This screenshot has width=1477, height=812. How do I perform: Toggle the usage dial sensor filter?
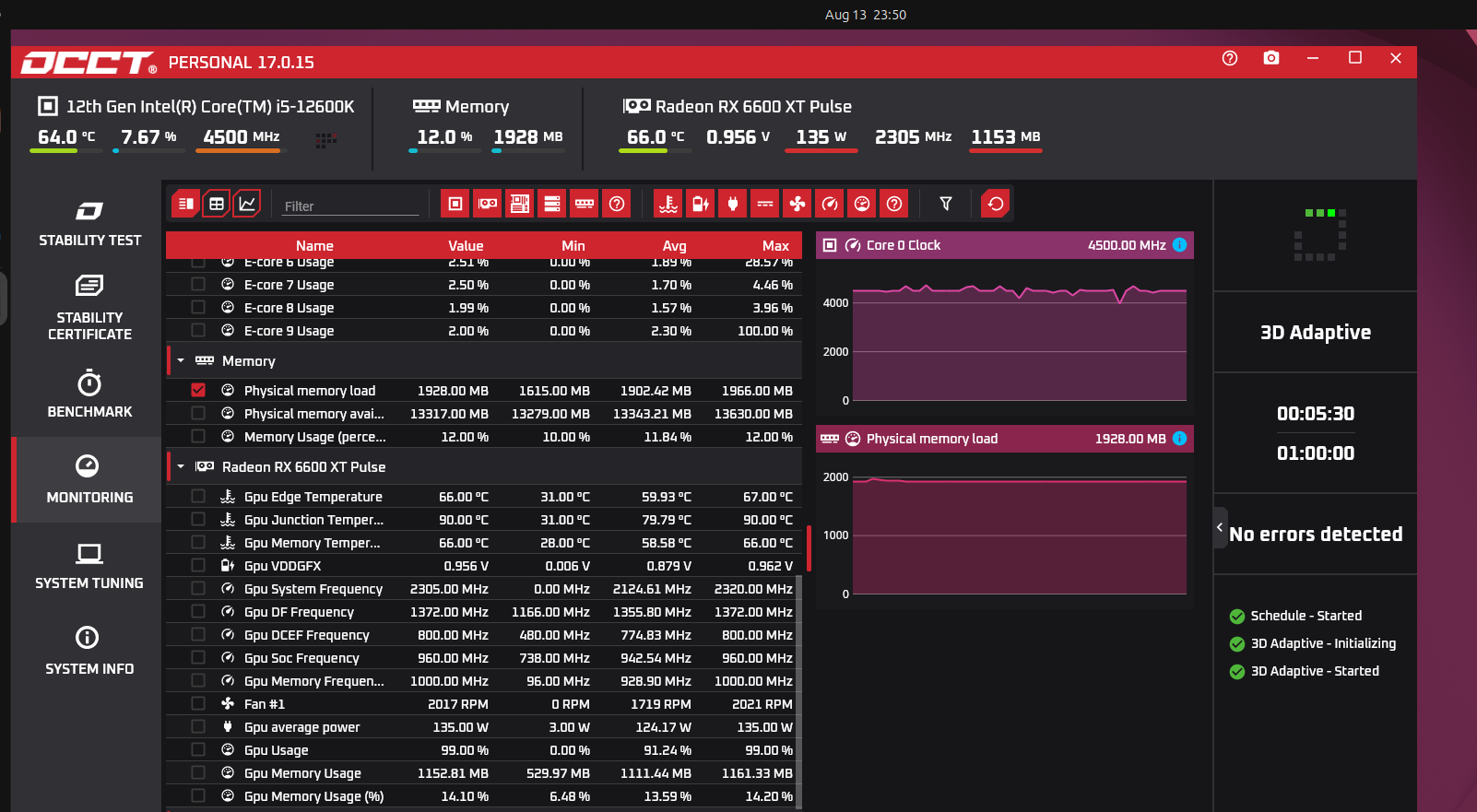point(862,204)
